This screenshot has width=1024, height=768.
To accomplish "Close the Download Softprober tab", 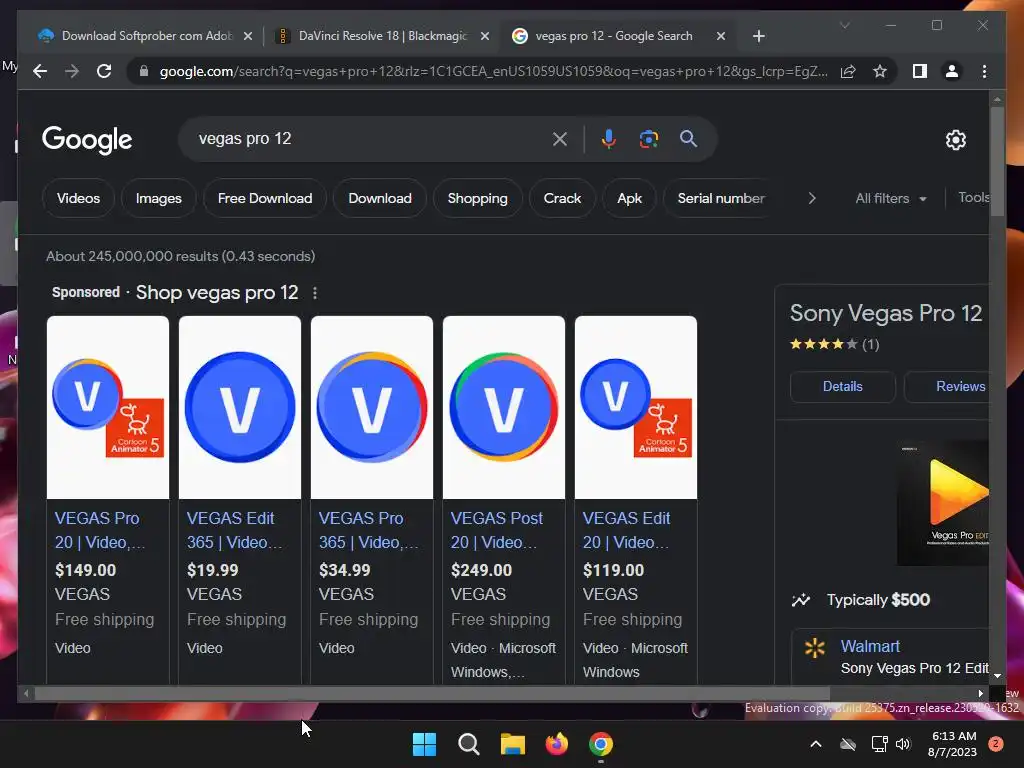I will click(248, 36).
